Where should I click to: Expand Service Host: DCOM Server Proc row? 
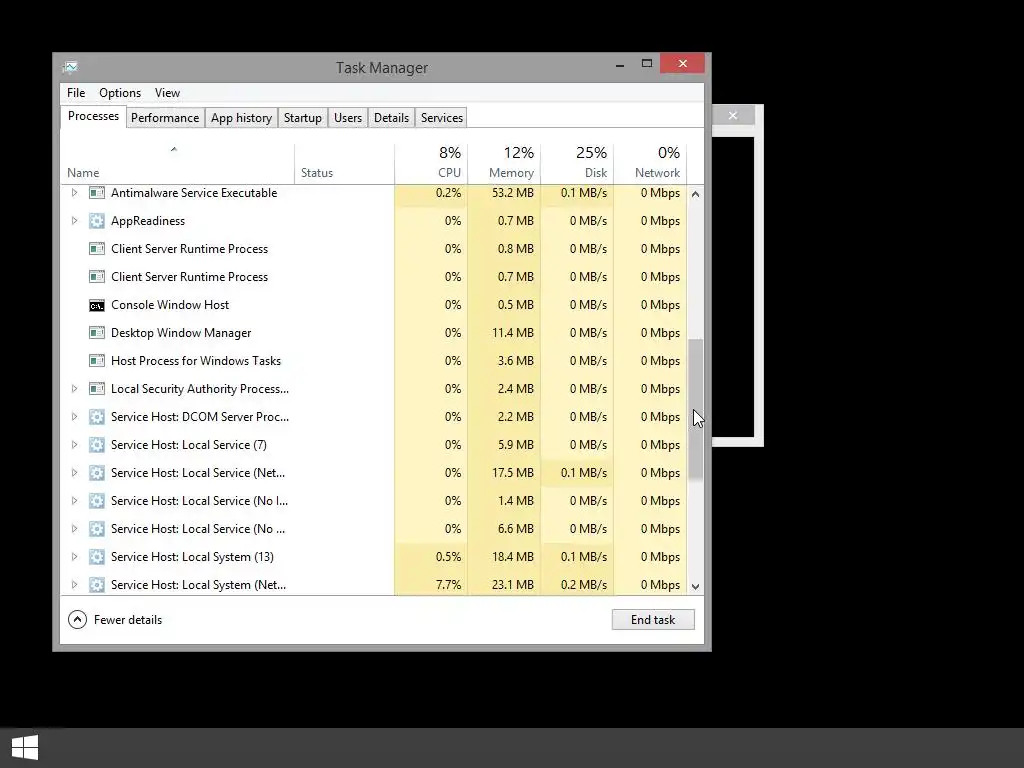pos(74,417)
